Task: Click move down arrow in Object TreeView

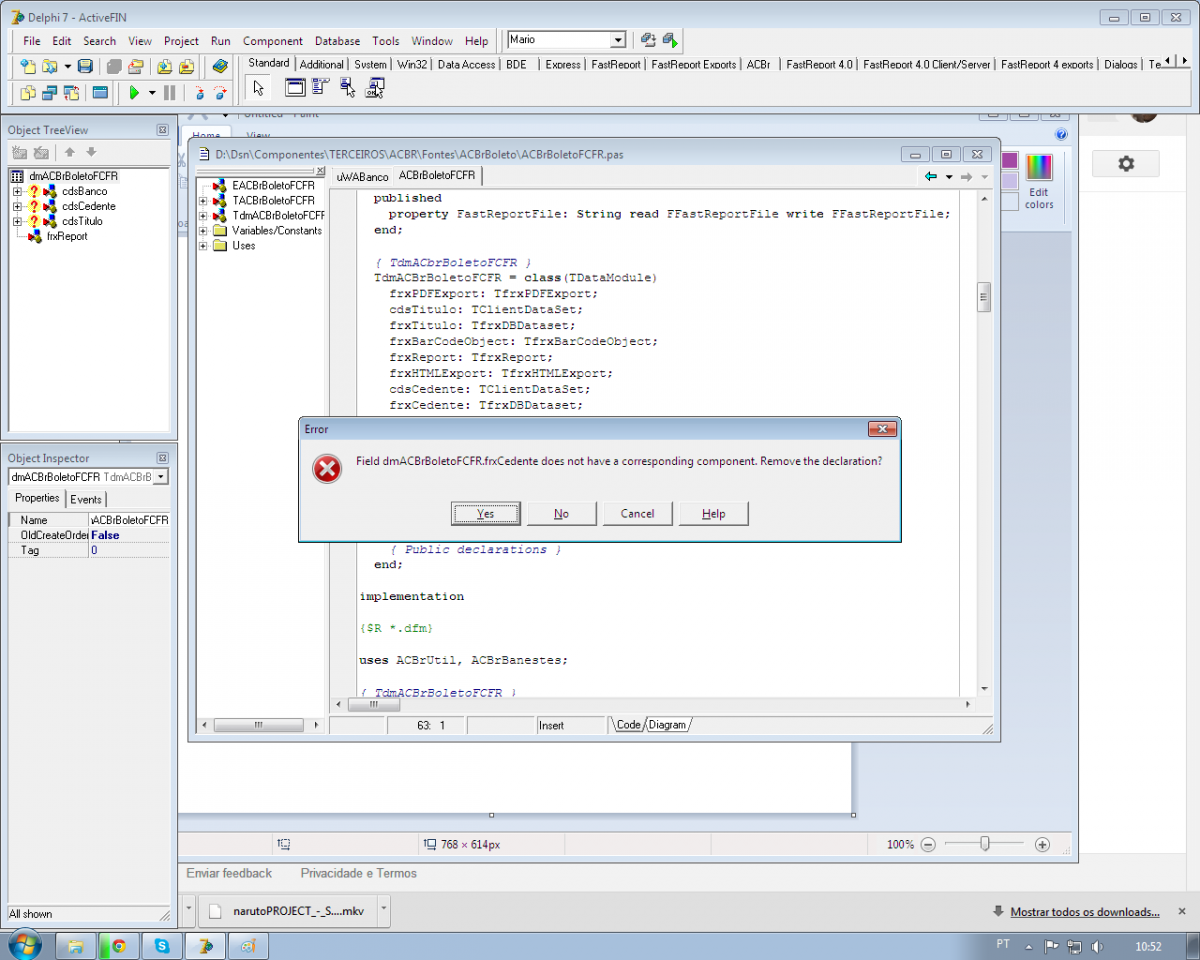Action: pos(91,152)
